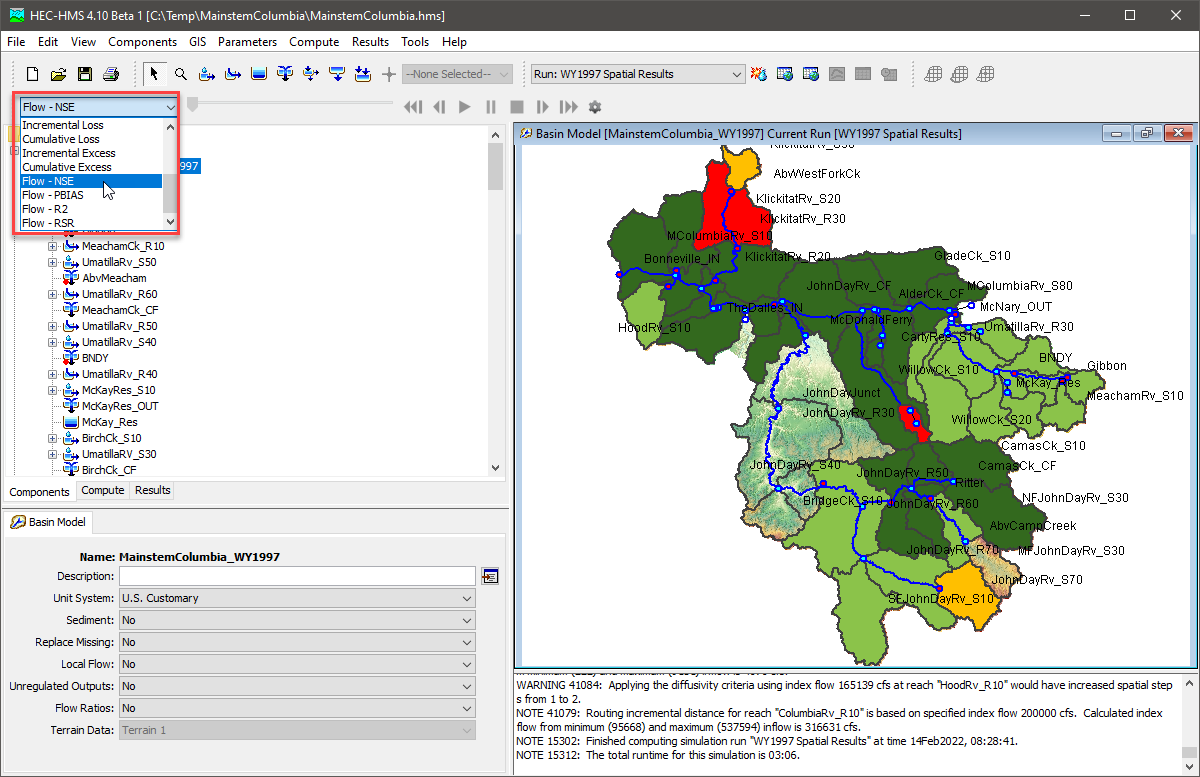Open the GIS menu
Image resolution: width=1200 pixels, height=777 pixels.
[x=197, y=42]
